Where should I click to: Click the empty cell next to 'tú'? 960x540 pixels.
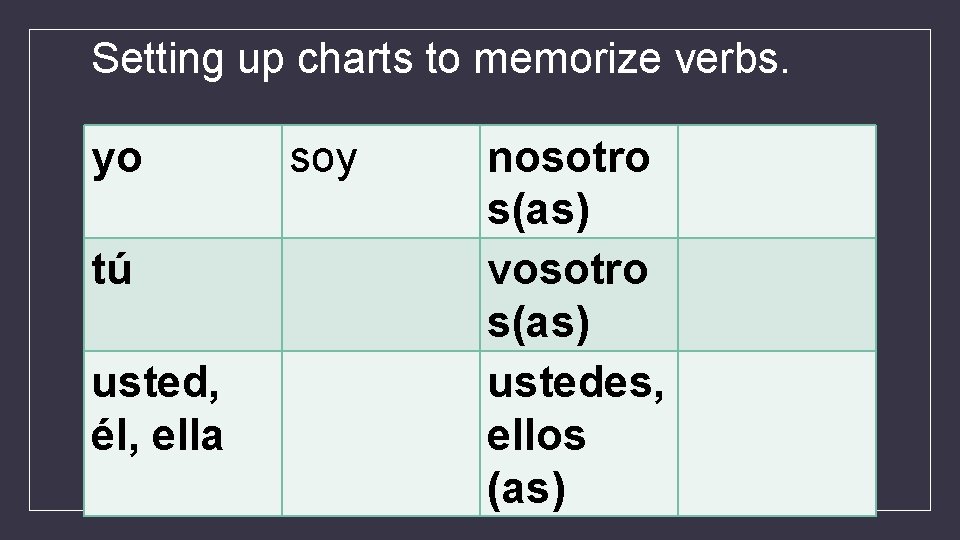(381, 294)
